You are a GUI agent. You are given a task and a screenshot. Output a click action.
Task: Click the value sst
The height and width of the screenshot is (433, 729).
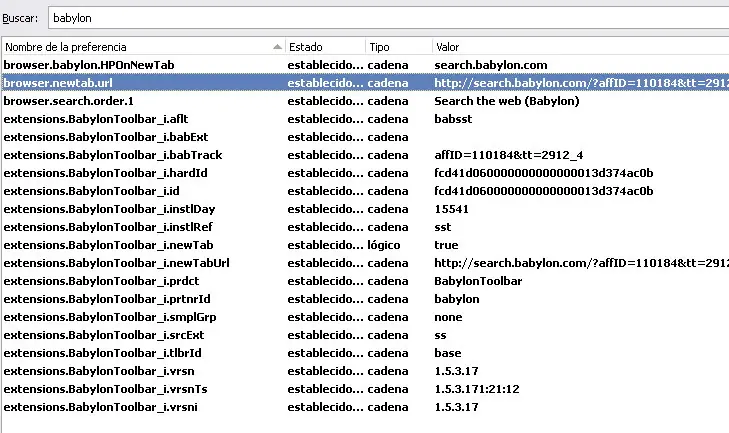point(443,227)
